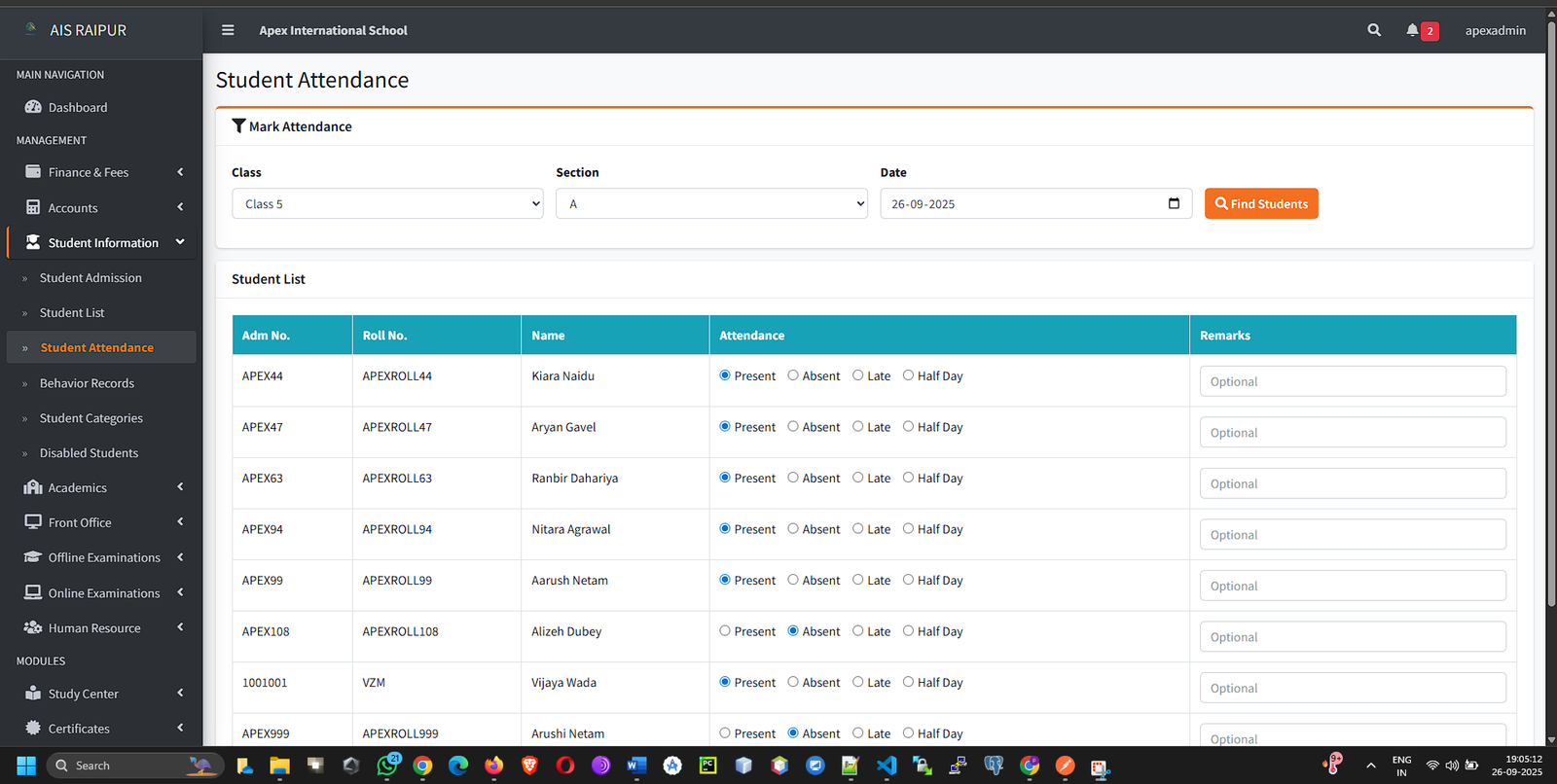
Task: Set Aryan Gavel attendance to Late
Action: coord(858,426)
